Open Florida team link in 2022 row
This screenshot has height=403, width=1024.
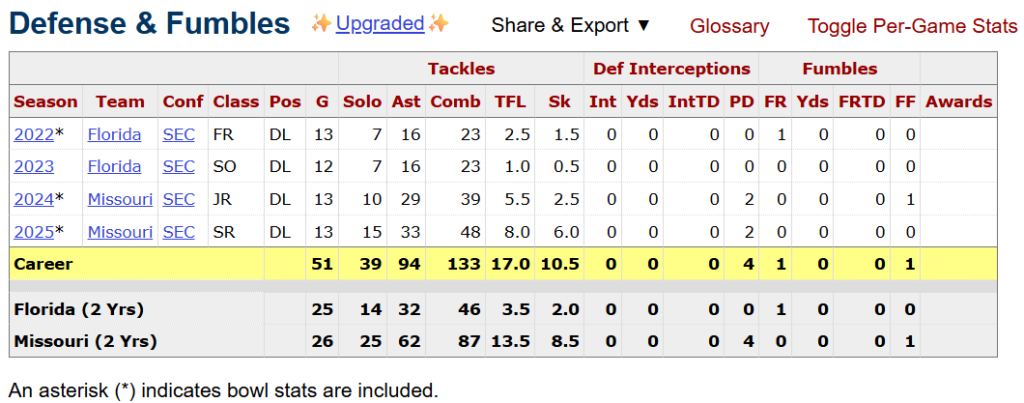click(114, 134)
